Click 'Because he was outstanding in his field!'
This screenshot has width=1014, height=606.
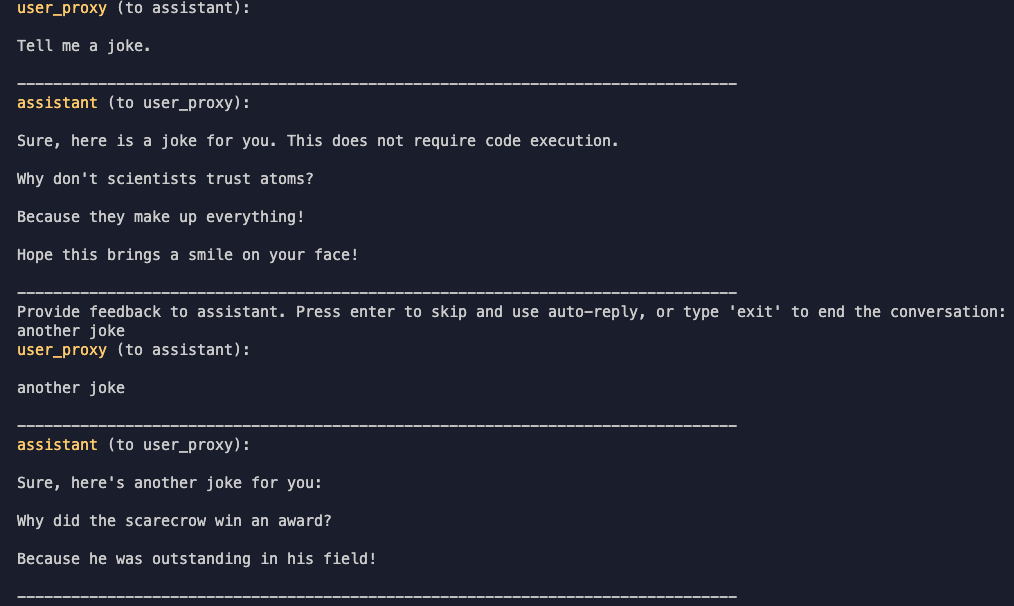tap(197, 559)
